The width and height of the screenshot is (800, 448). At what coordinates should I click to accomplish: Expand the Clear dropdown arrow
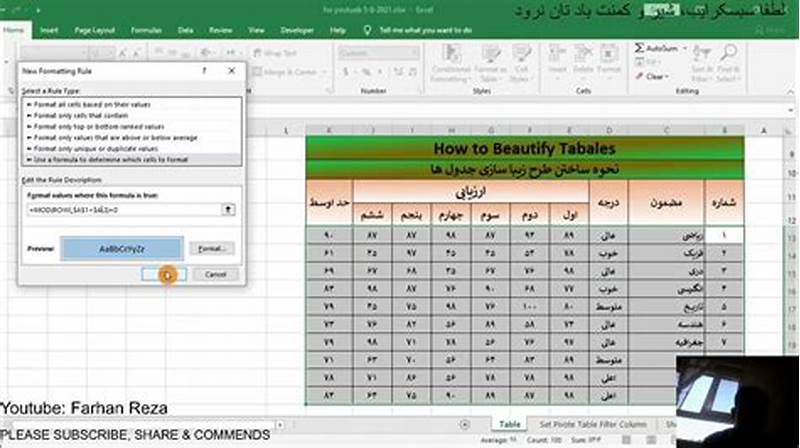[x=667, y=77]
